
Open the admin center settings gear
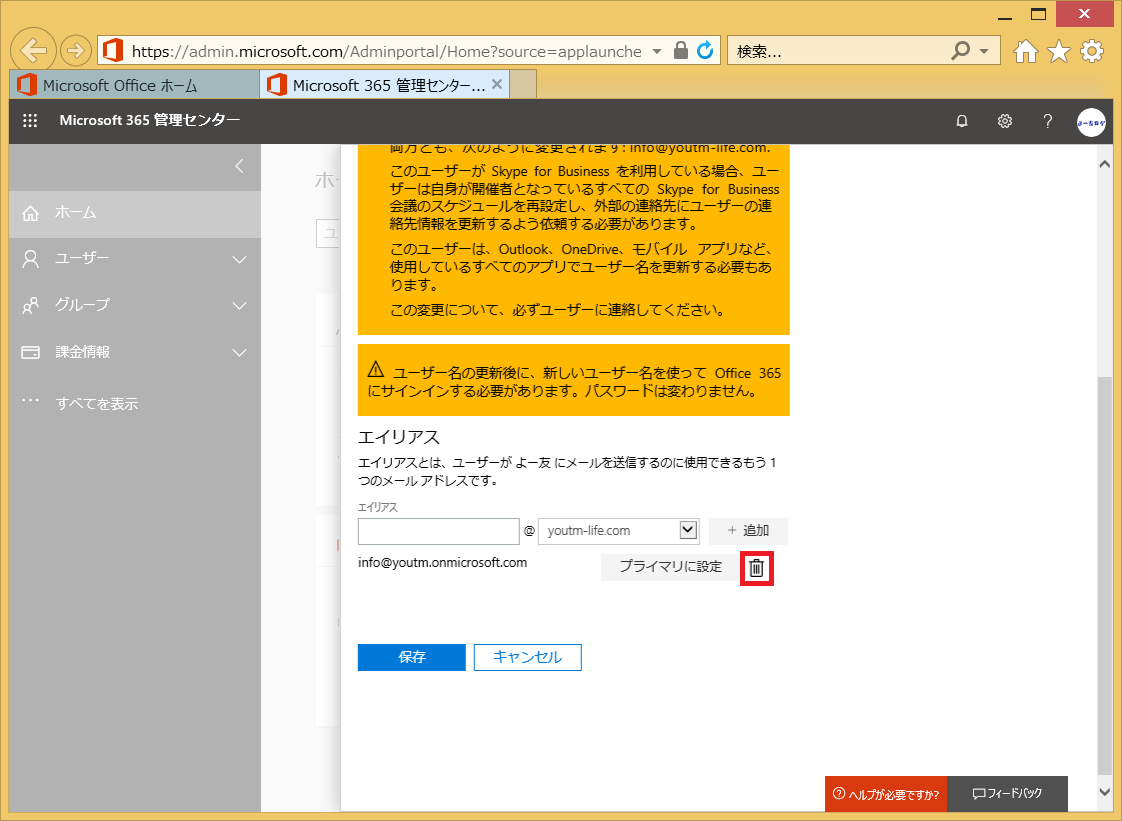click(1005, 121)
